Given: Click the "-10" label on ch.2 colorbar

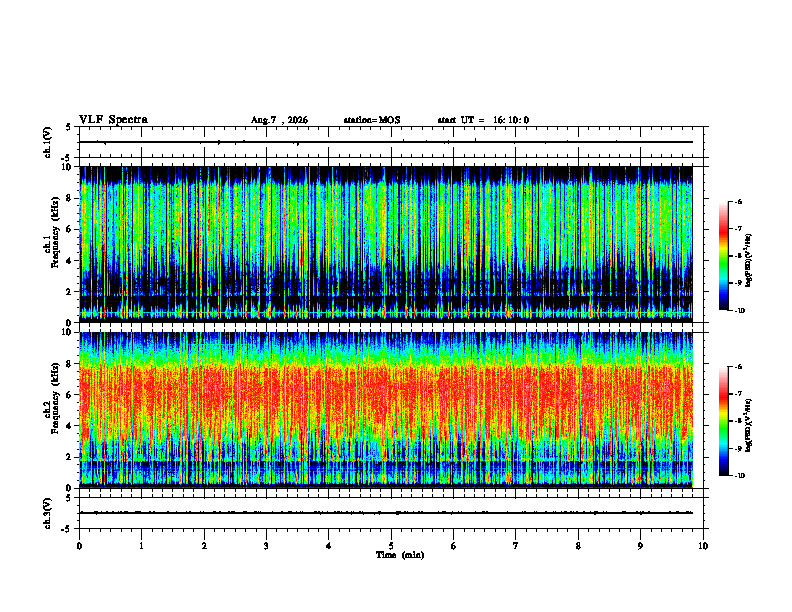Looking at the screenshot, I should (739, 476).
